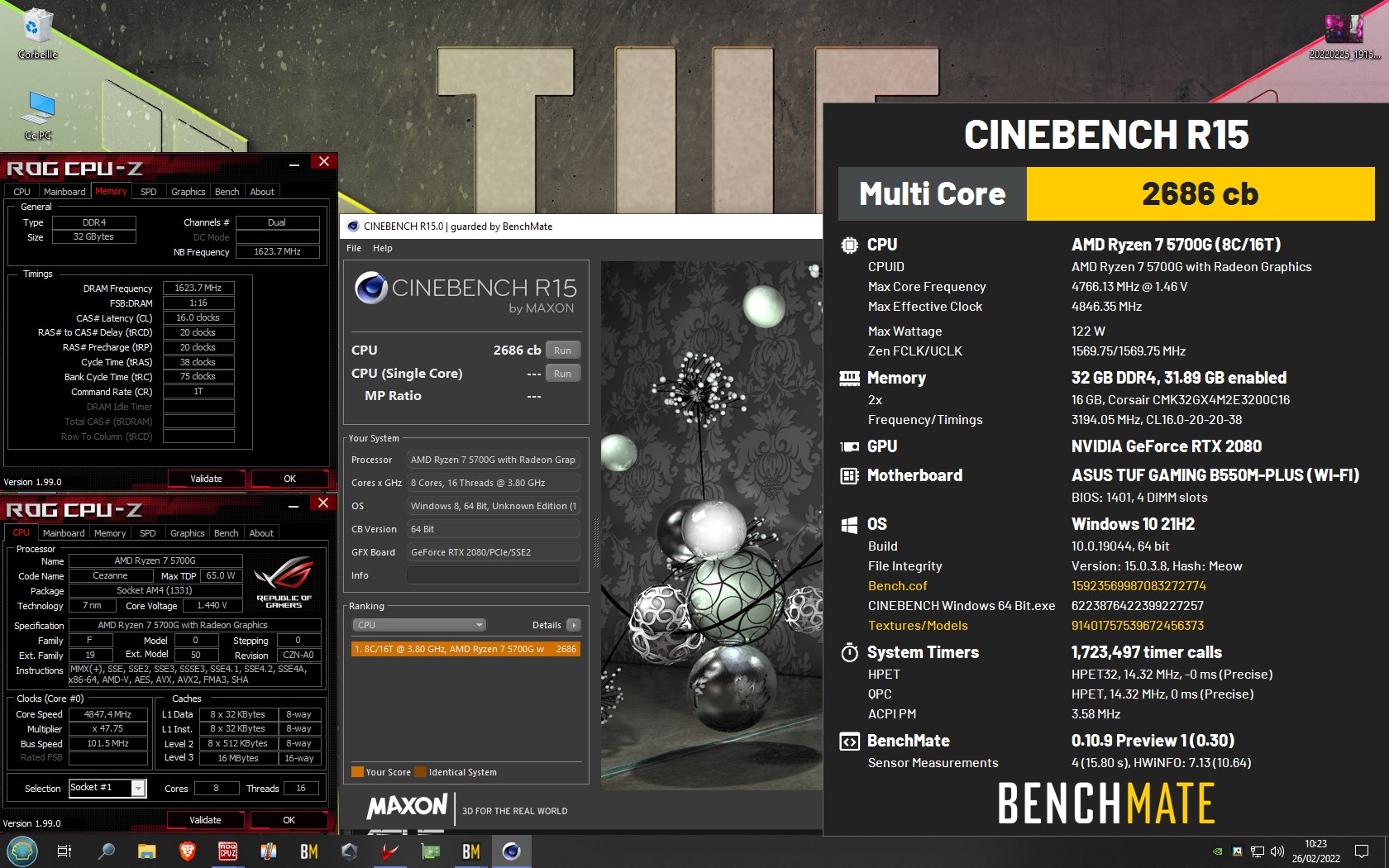Run the CPU (Single Core) test
This screenshot has height=868, width=1389.
point(562,374)
